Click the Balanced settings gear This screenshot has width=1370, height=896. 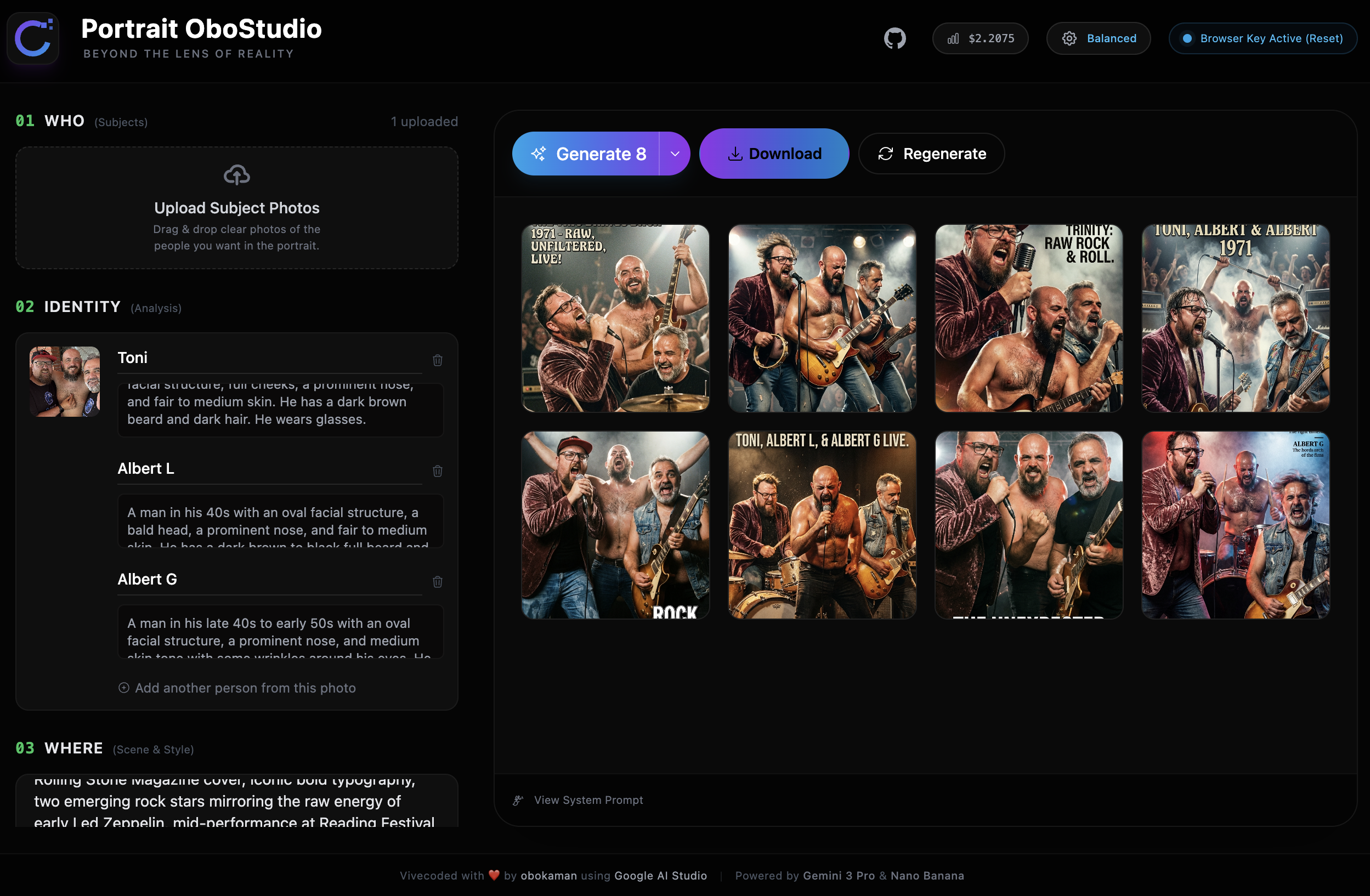pyautogui.click(x=1069, y=38)
